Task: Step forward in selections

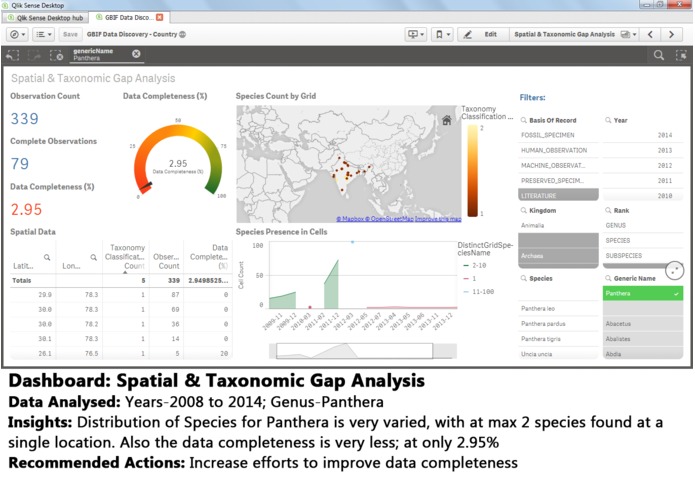Action: tap(34, 55)
